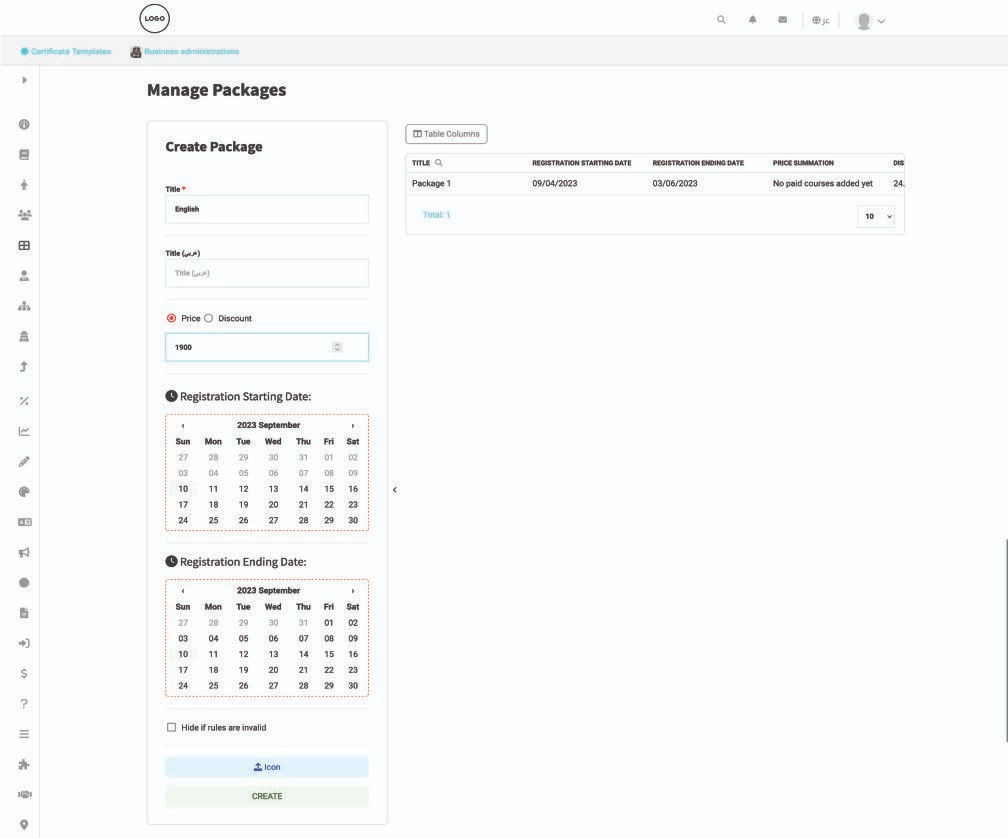Open the user profile icon in the sidebar
This screenshot has width=1008, height=838.
[24, 276]
